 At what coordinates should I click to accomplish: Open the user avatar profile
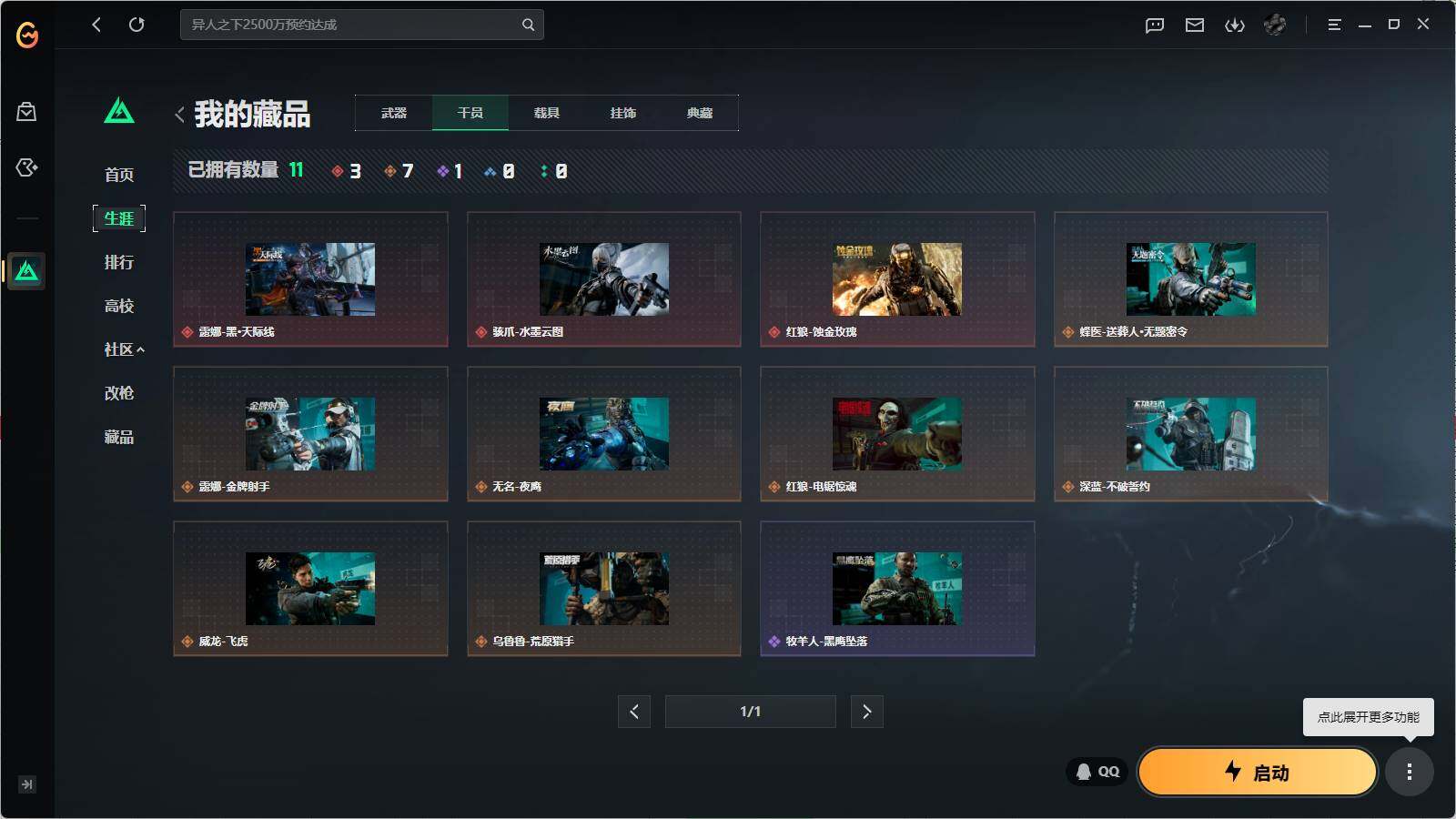pyautogui.click(x=1275, y=25)
